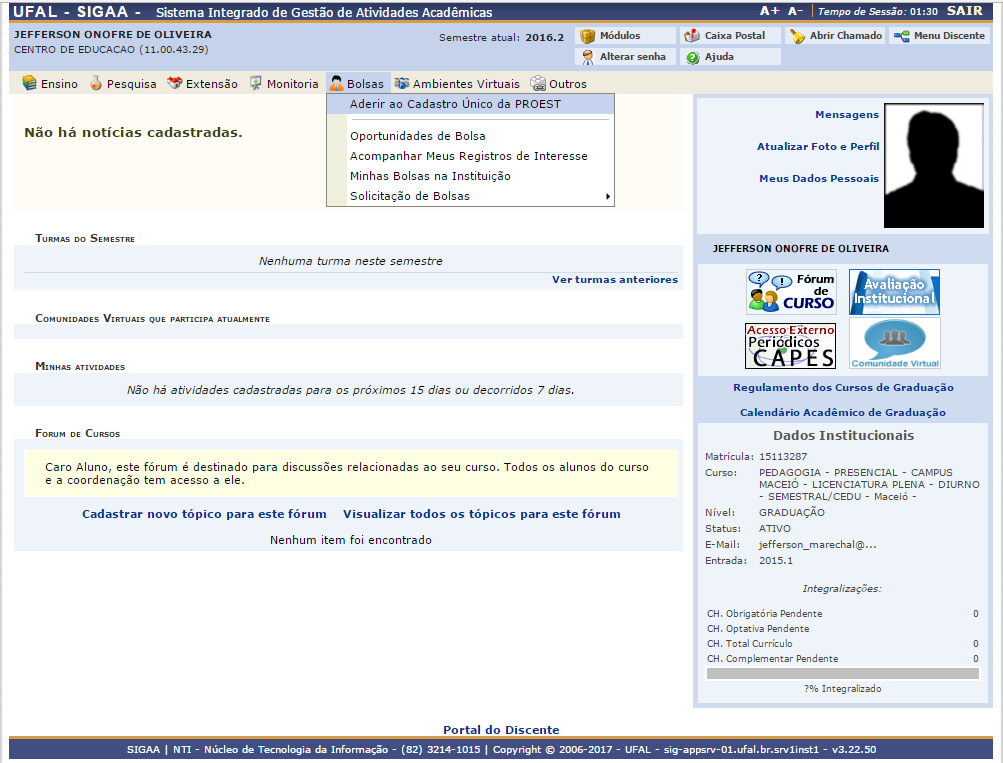Screen dimensions: 1003x763
Task: Click Ver turmas anteriores link
Action: click(614, 280)
